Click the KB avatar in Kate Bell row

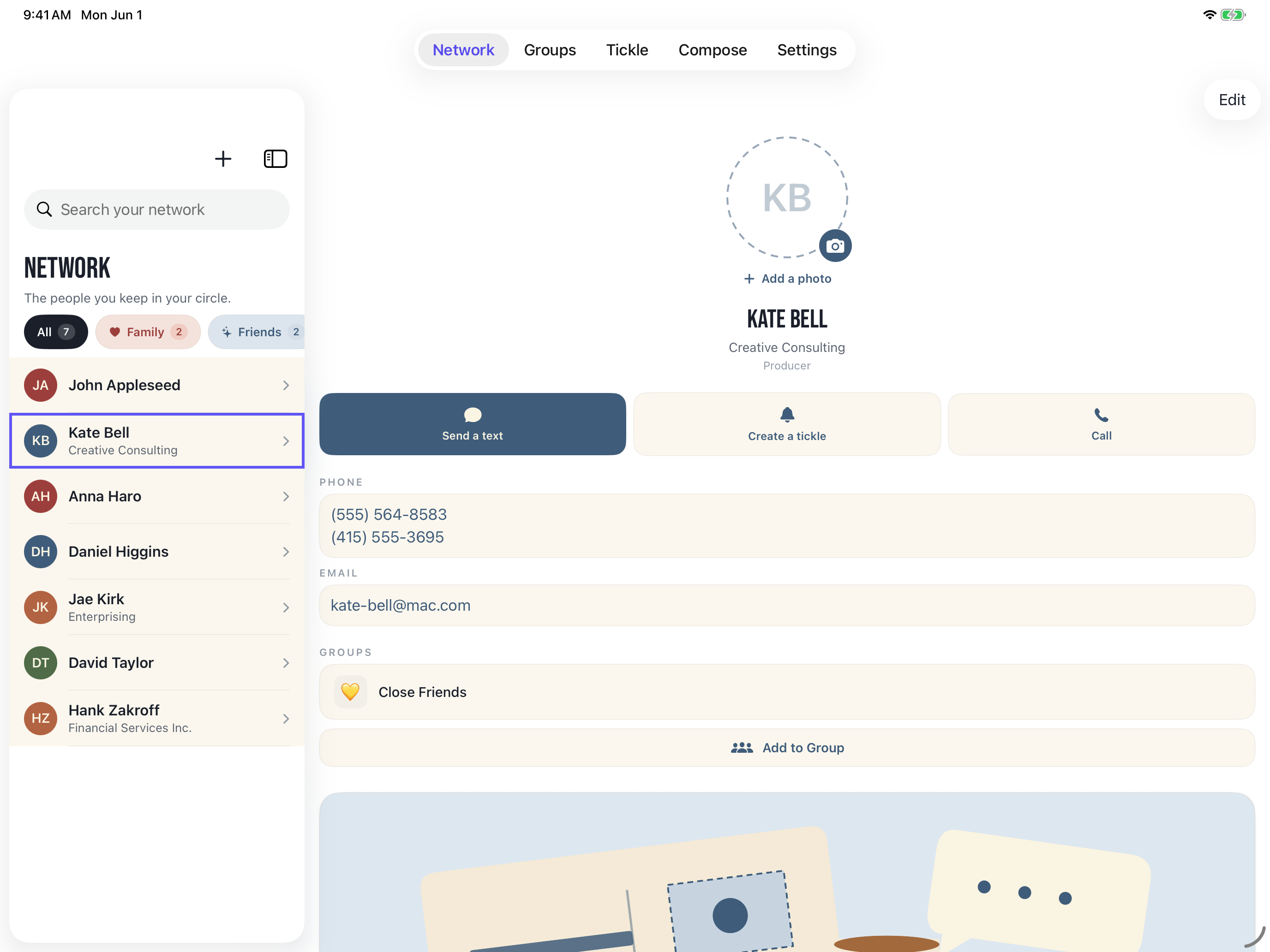[x=41, y=440]
